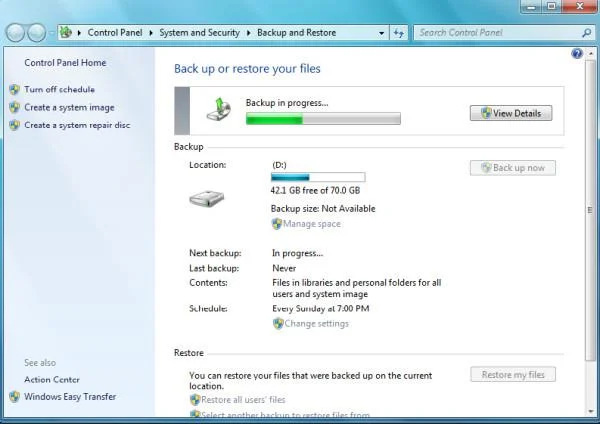Click the Back navigation arrow button
The image size is (600, 424).
15,33
